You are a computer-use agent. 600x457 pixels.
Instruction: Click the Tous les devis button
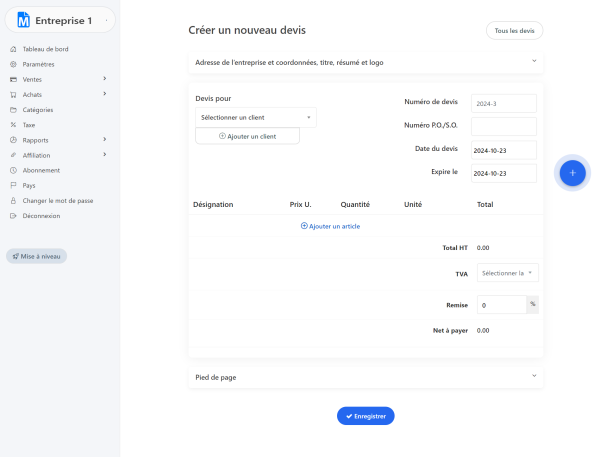514,31
